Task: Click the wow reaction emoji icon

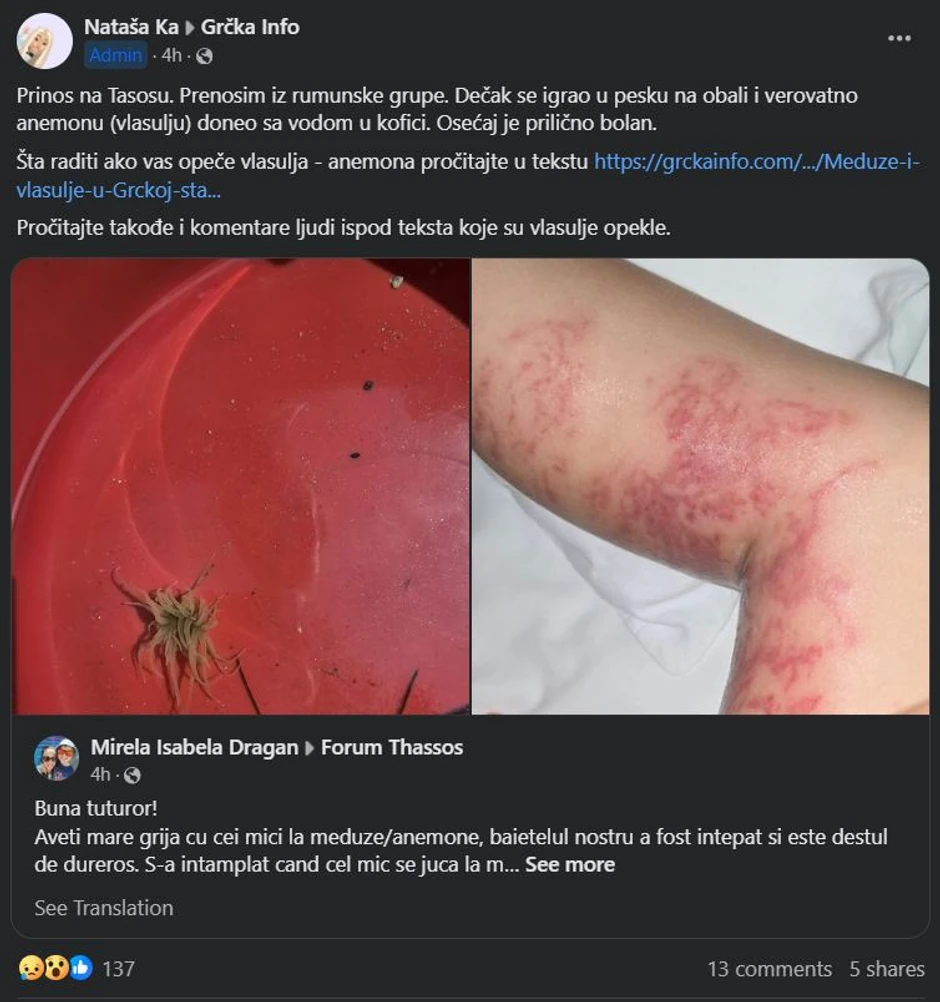Action: pos(56,968)
